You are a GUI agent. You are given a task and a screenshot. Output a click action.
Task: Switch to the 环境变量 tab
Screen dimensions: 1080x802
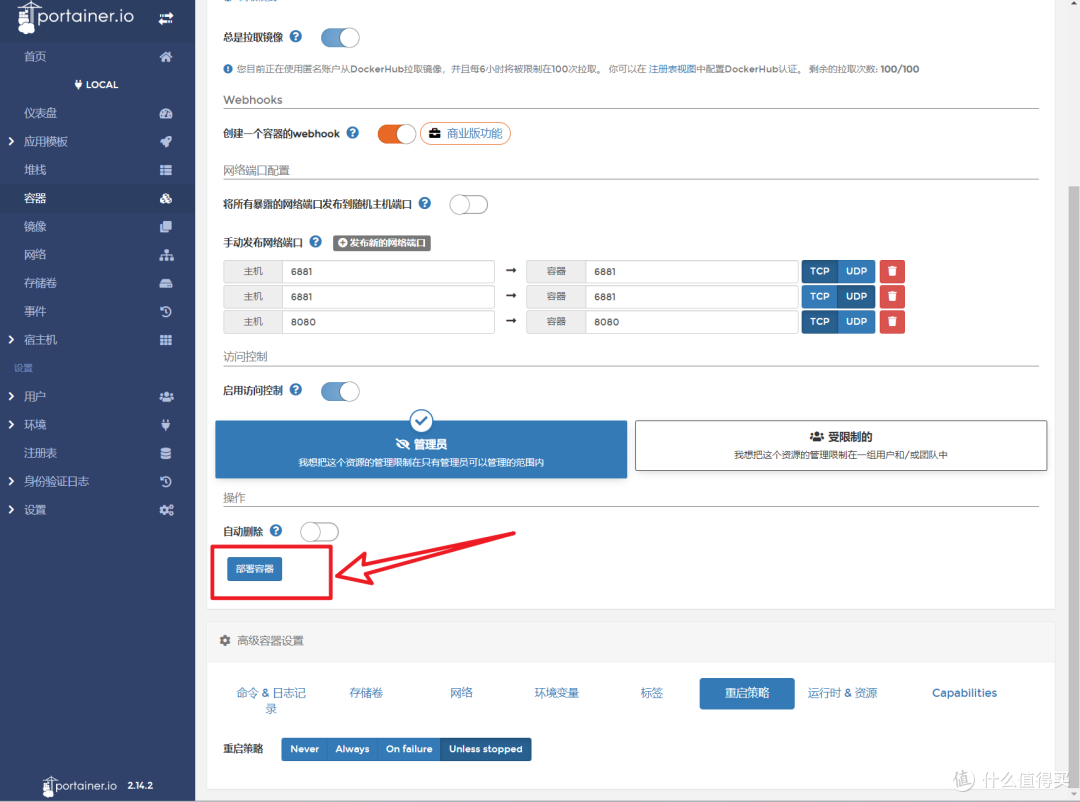557,692
